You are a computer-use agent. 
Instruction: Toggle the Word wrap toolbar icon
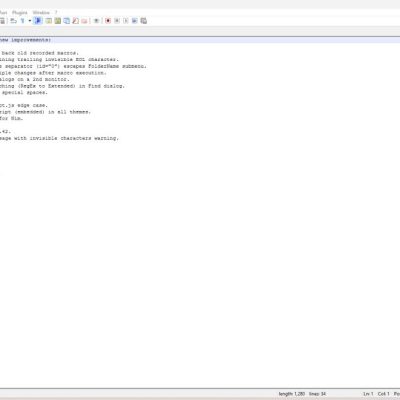point(13,21)
